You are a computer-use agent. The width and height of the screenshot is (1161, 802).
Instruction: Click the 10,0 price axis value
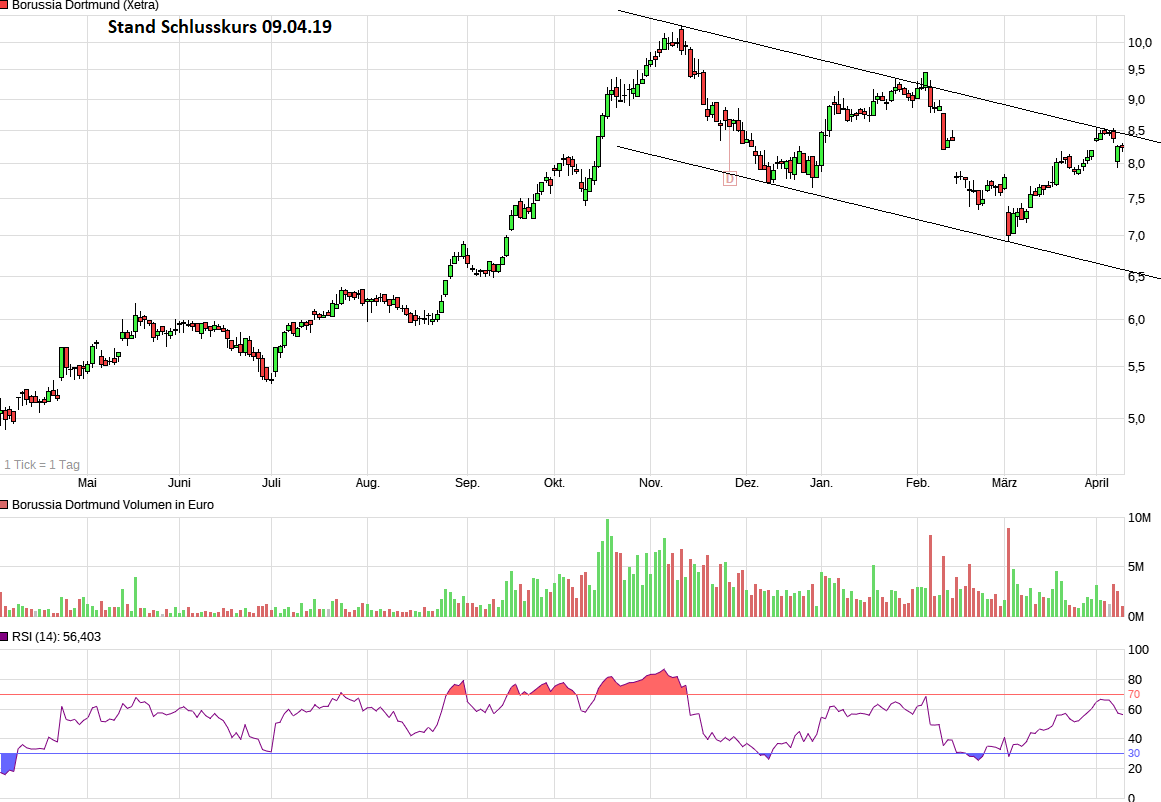(1140, 43)
